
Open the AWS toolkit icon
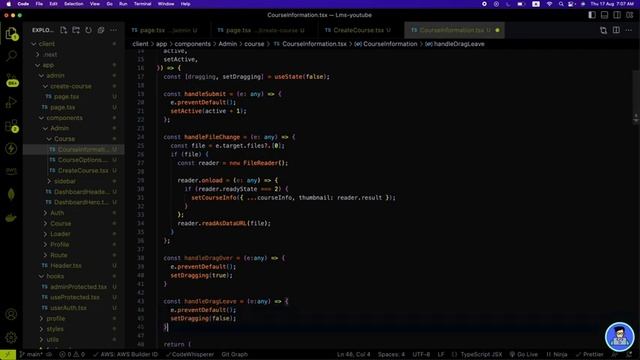pyautogui.click(x=11, y=171)
